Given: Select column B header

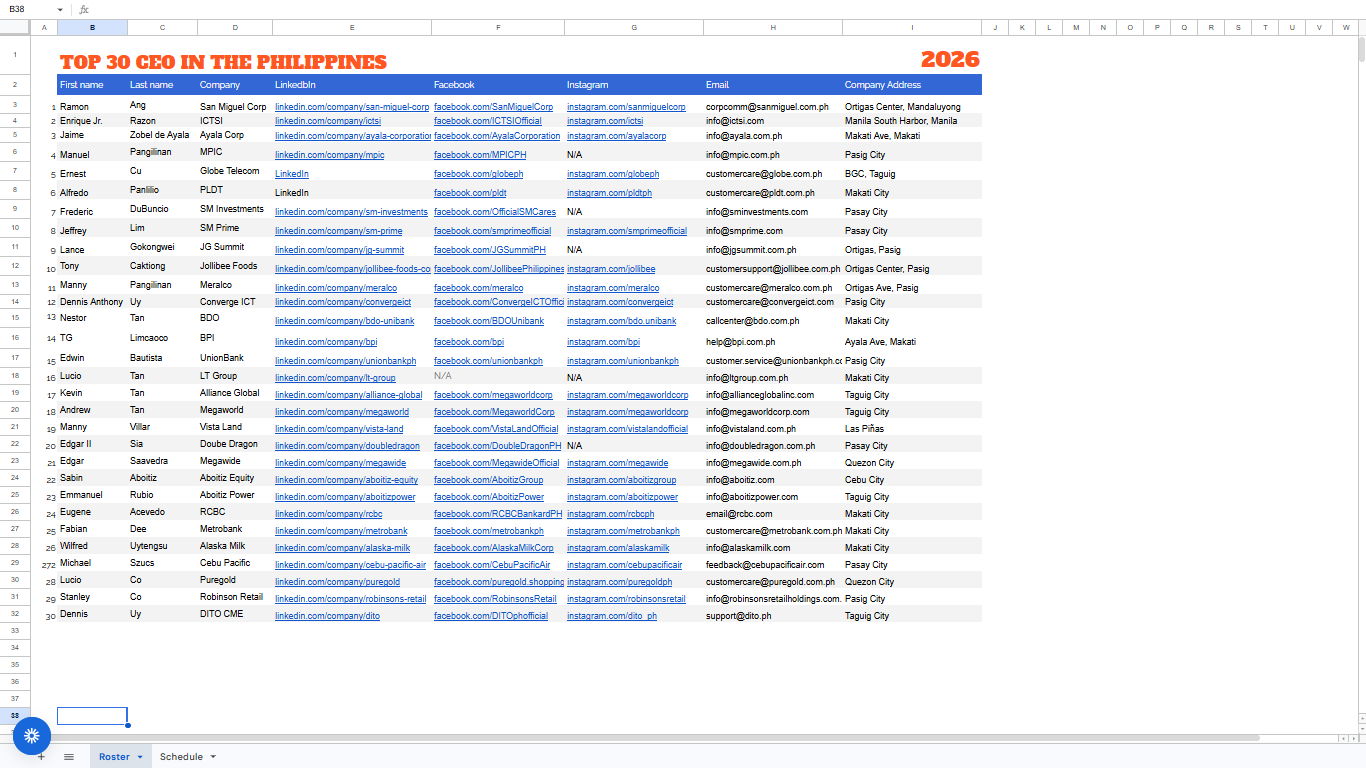Looking at the screenshot, I should tap(92, 27).
